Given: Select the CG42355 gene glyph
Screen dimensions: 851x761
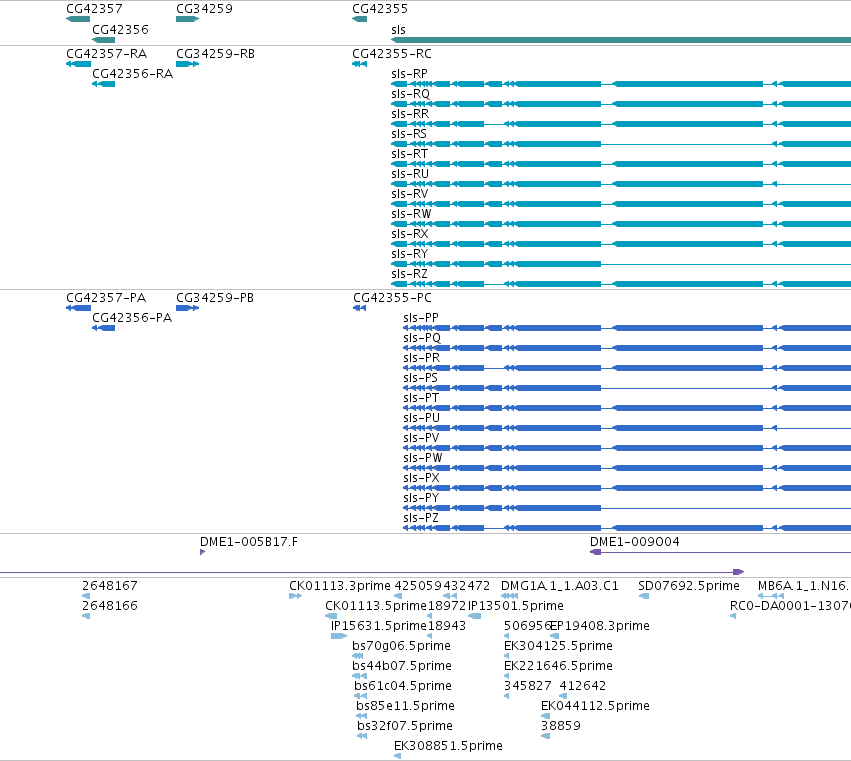Looking at the screenshot, I should point(359,19).
